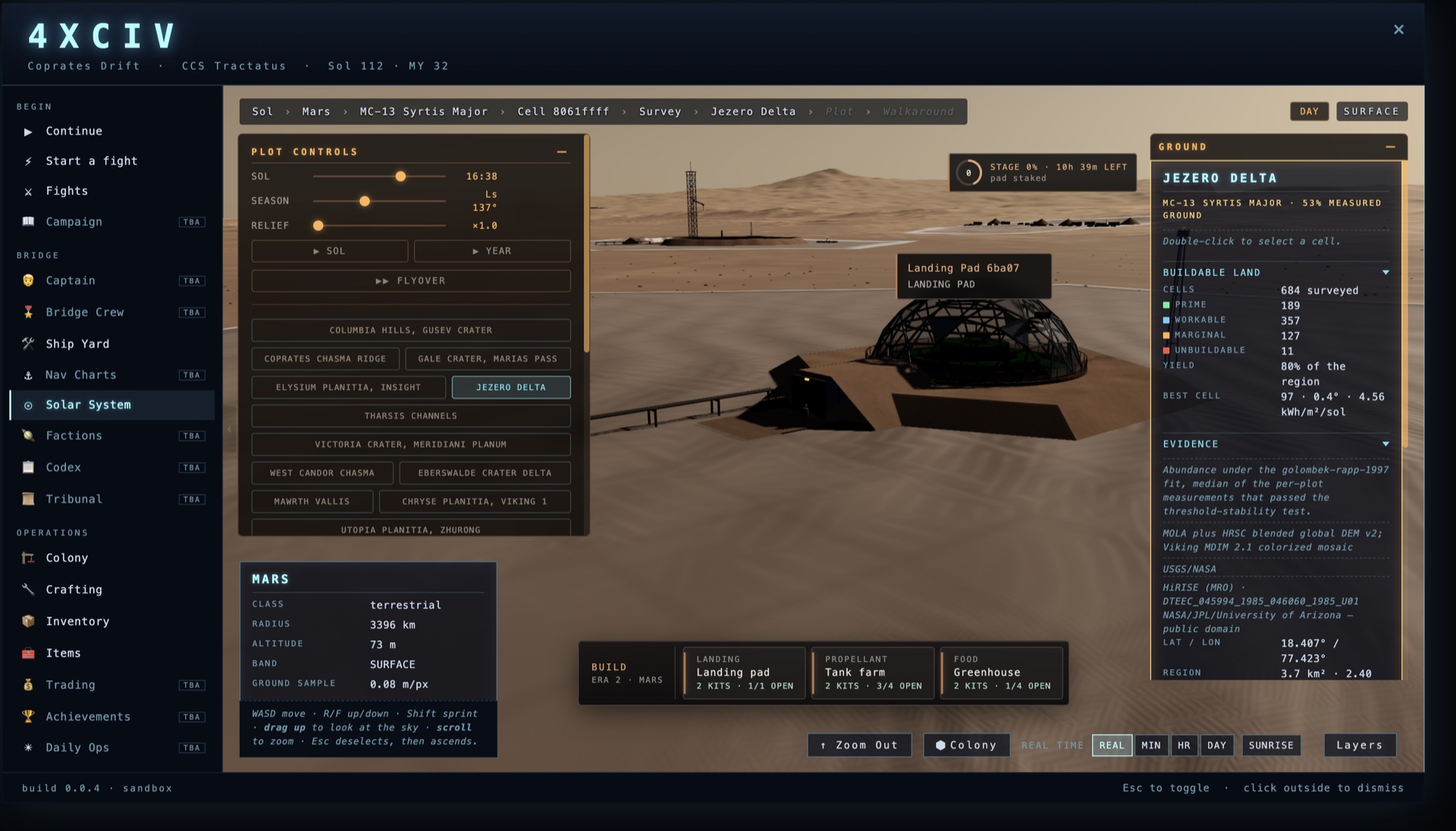This screenshot has width=1456, height=831.
Task: Click the Ship Yard tools icon
Action: click(28, 343)
